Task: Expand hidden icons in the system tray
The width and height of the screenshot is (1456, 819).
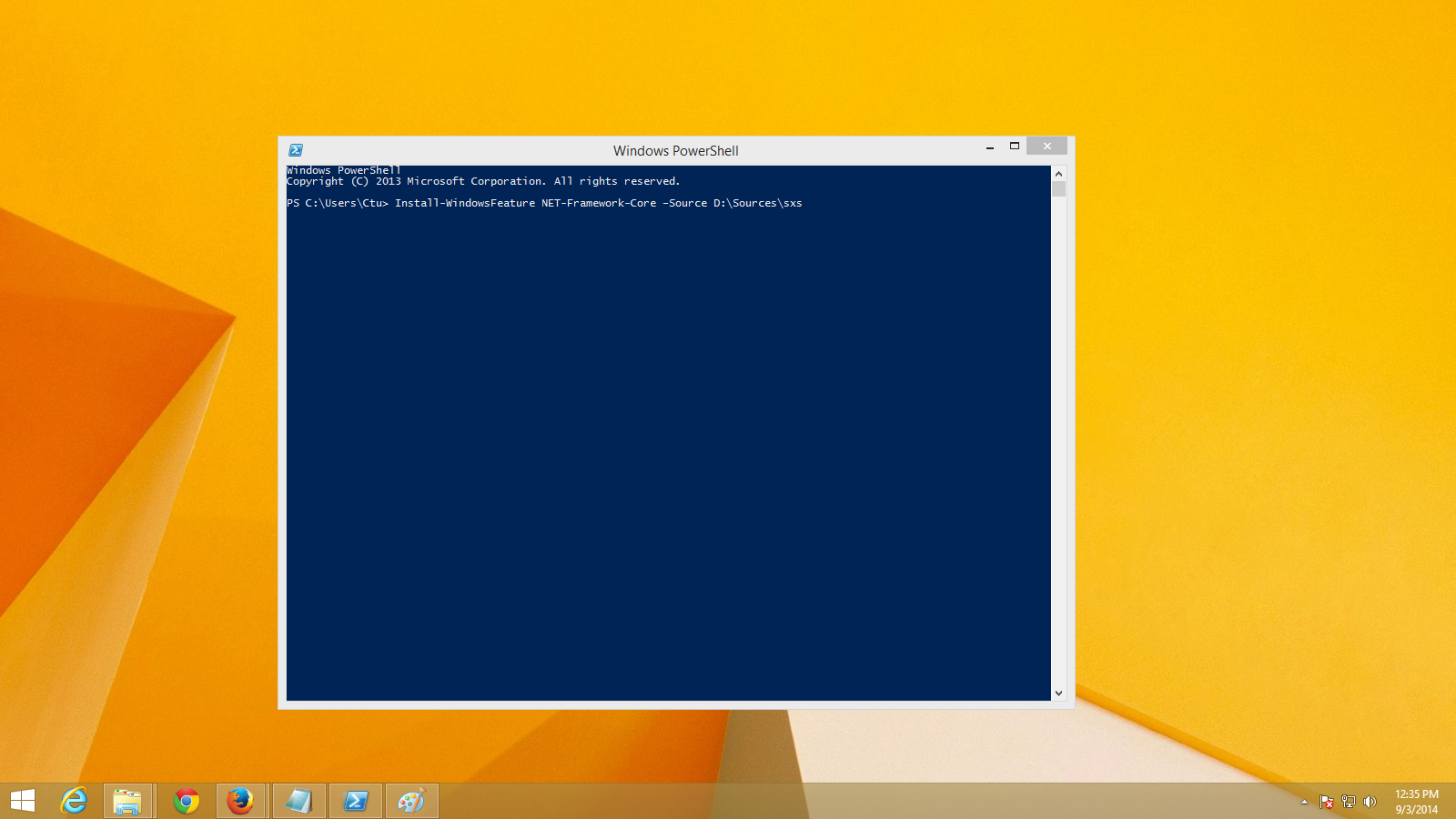Action: (1304, 802)
